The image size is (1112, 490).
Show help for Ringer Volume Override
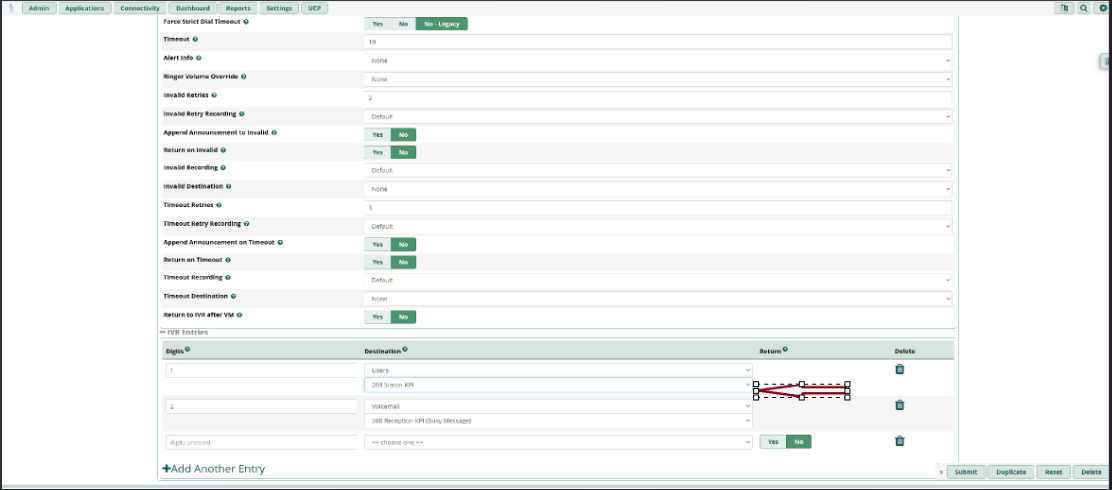tap(243, 76)
